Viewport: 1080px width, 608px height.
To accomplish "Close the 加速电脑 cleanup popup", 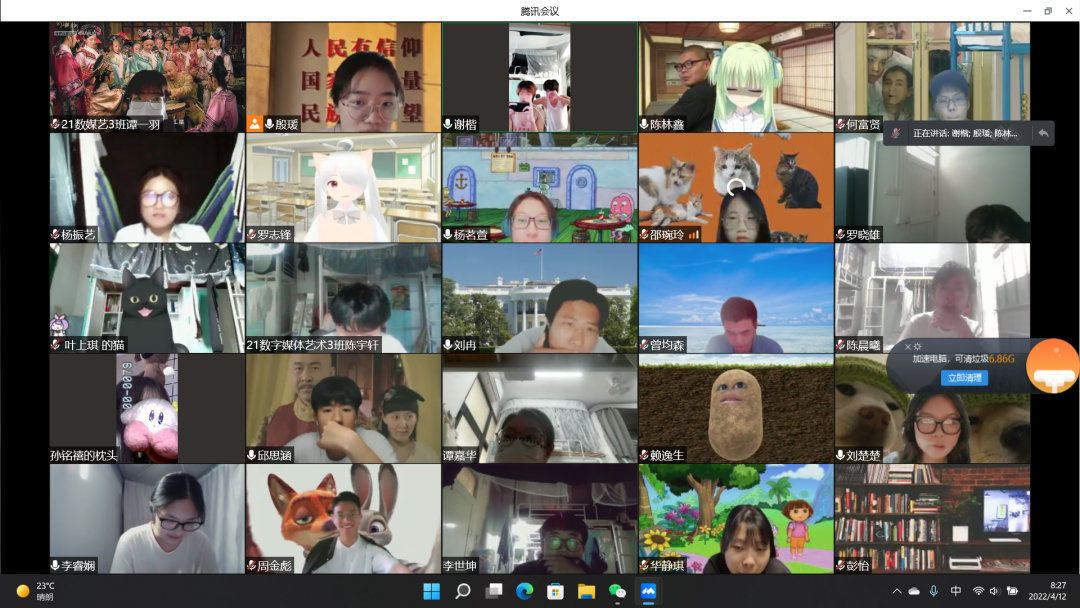I will point(907,347).
